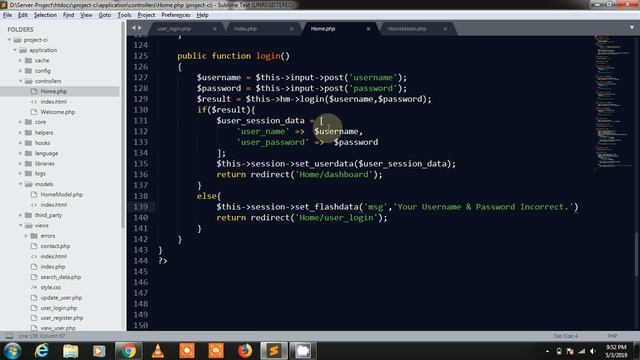The height and width of the screenshot is (360, 640).
Task: Change PHP syntax in status bar
Action: [x=612, y=336]
